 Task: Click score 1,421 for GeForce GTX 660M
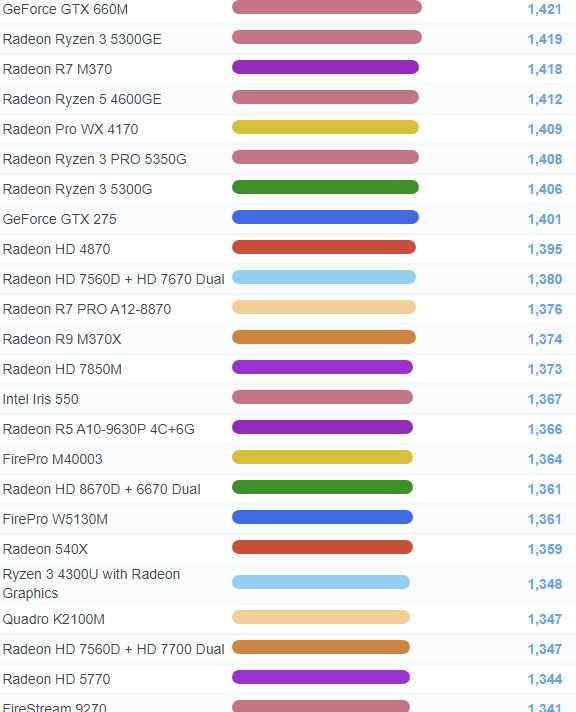[x=545, y=9]
